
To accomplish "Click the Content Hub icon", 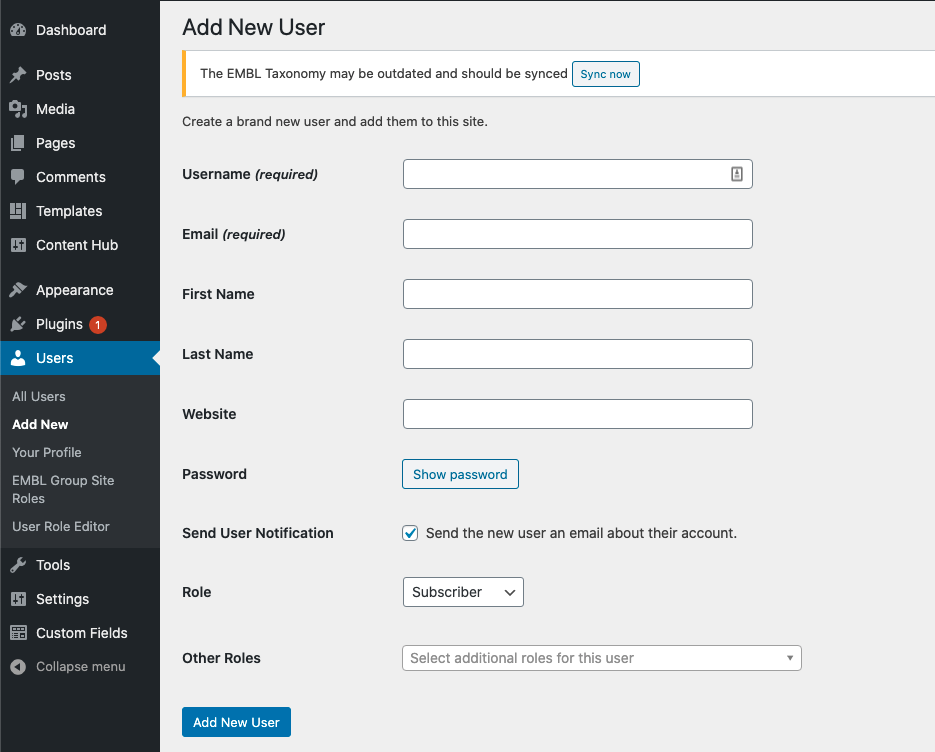I will (18, 245).
